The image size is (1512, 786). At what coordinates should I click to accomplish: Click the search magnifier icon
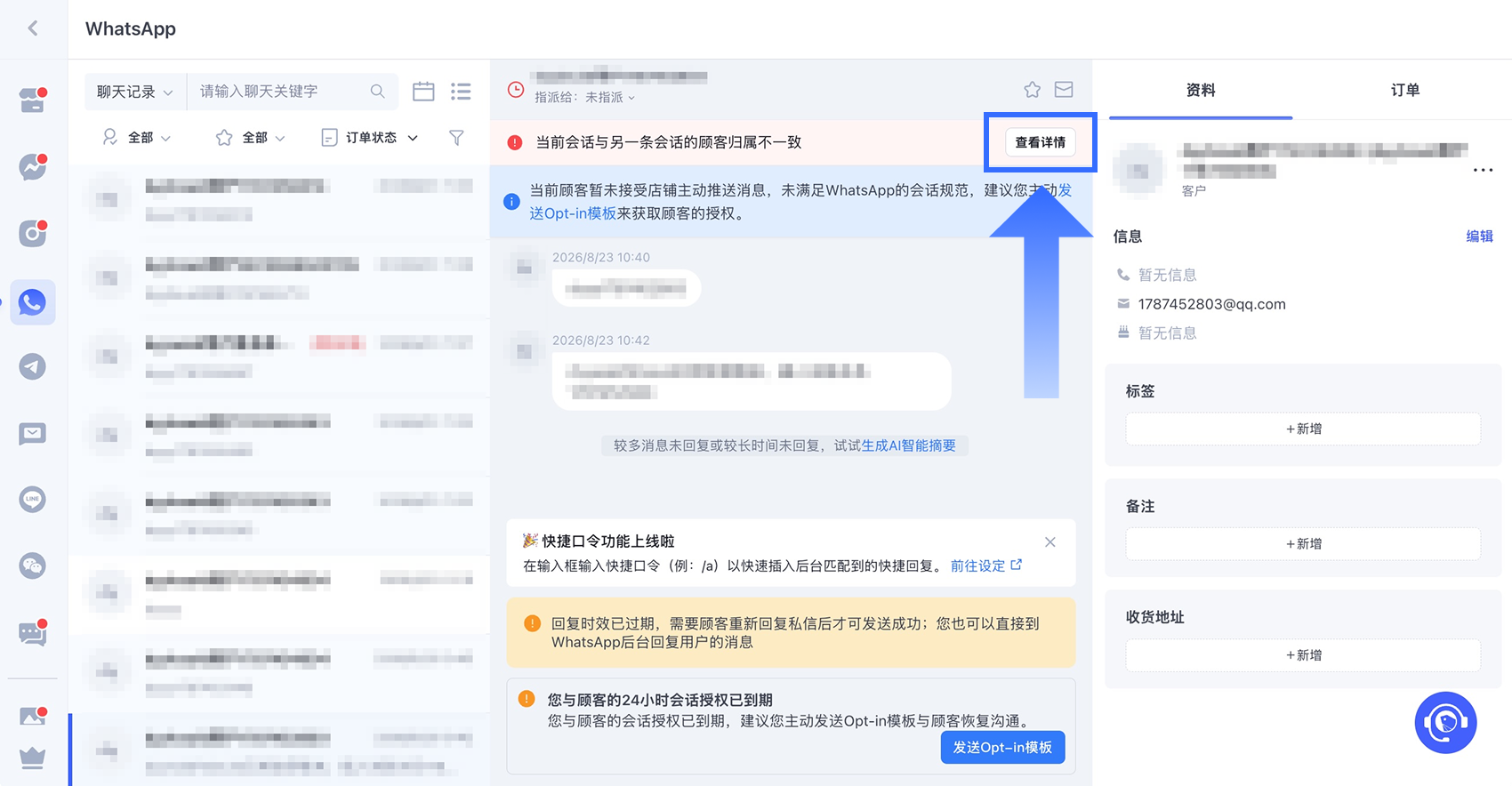(x=378, y=92)
